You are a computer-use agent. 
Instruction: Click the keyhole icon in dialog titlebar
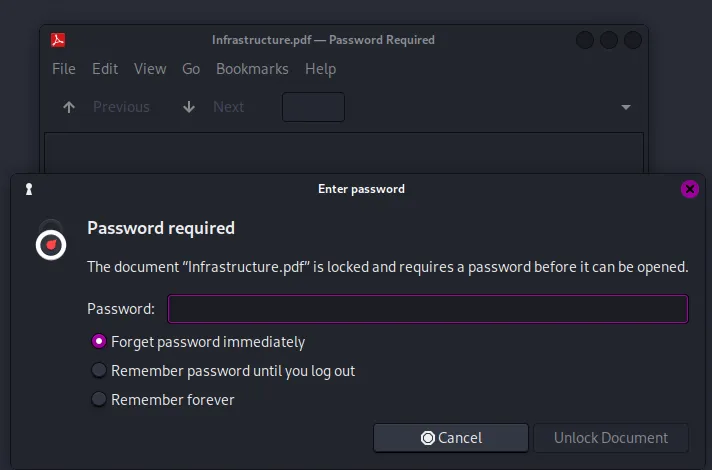29,189
